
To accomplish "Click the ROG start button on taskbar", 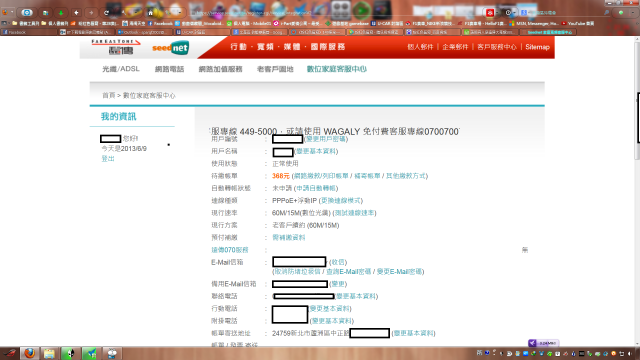I will click(9, 353).
